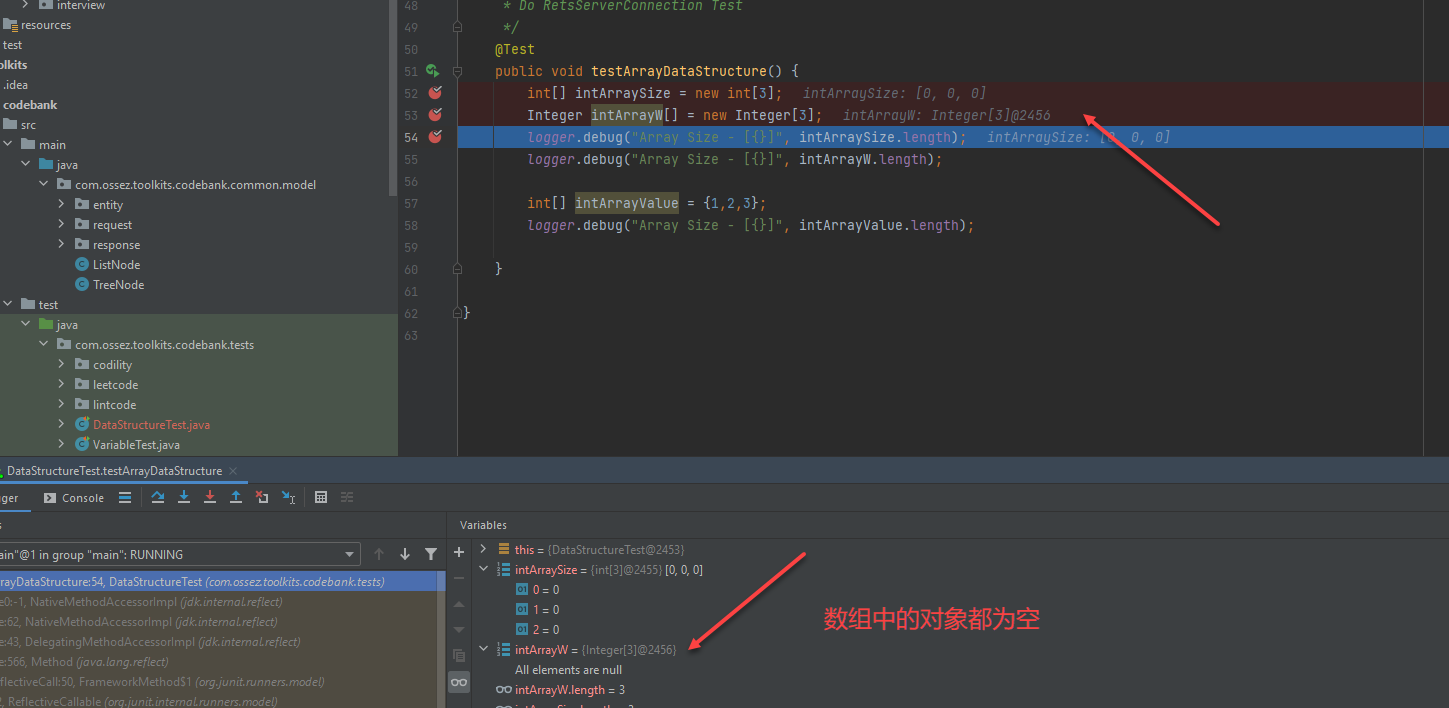Collapse intArrayW variable node
This screenshot has width=1449, height=708.
pyautogui.click(x=484, y=649)
